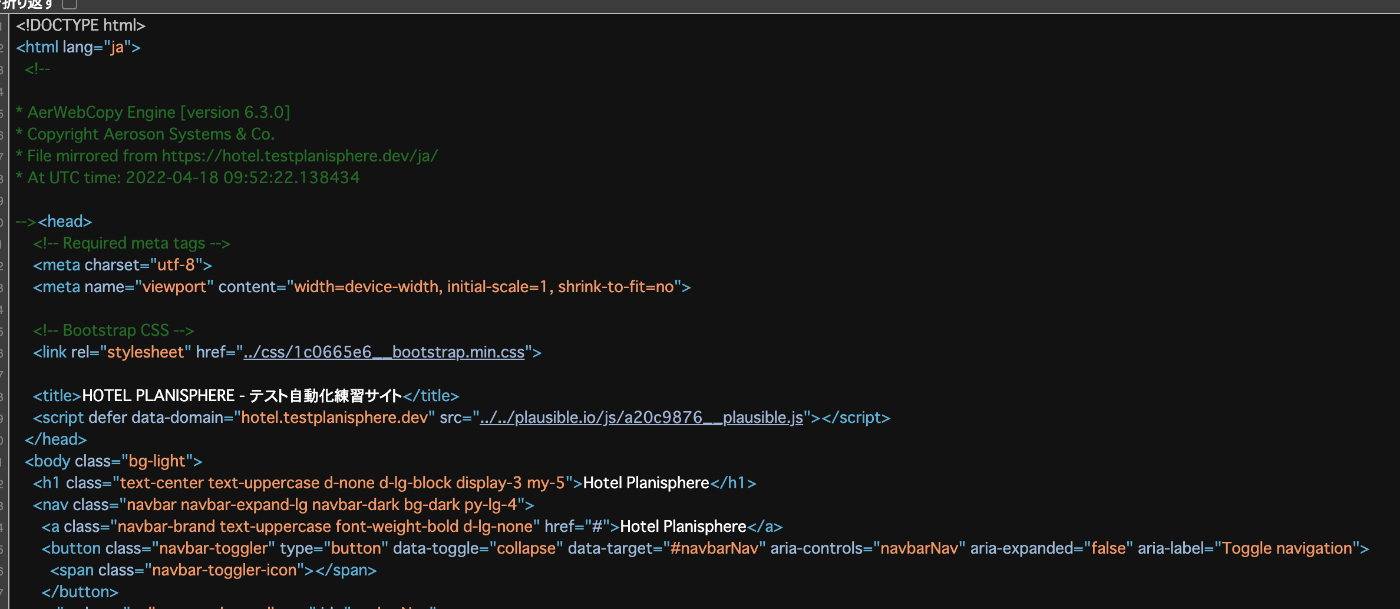
Task: Click the h1 class "text-center text-uppercase" attribute value
Action: [343, 483]
